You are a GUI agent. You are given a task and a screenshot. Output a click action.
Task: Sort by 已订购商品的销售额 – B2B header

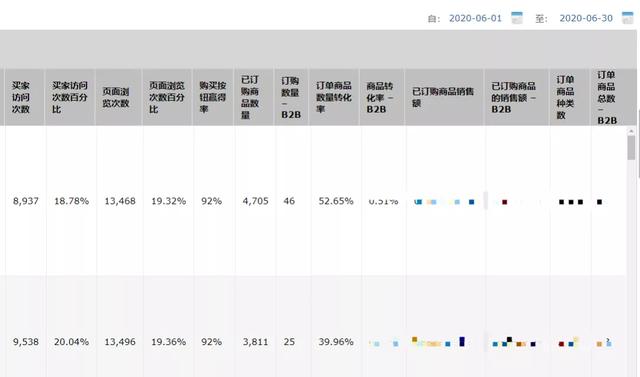tap(513, 97)
